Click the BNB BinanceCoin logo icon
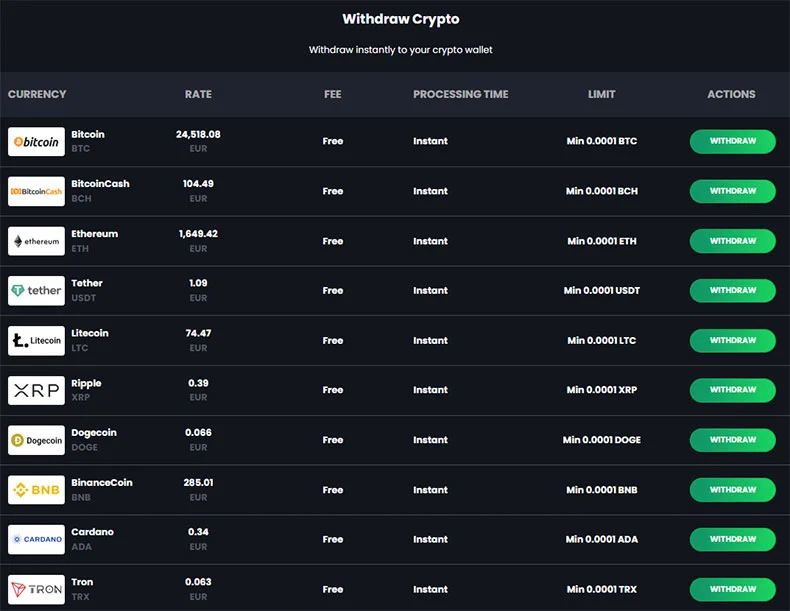790x611 pixels. pyautogui.click(x=36, y=490)
